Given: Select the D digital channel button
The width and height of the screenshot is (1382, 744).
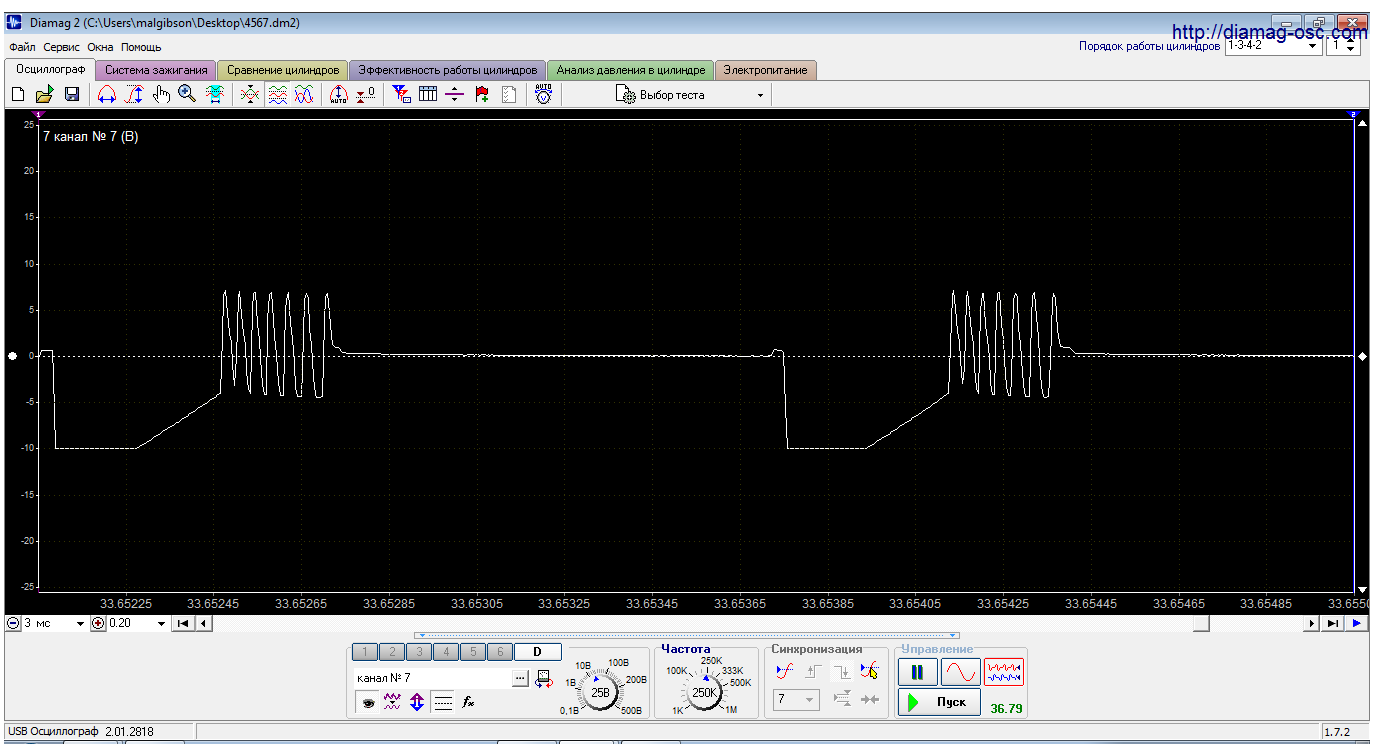Looking at the screenshot, I should pyautogui.click(x=538, y=652).
